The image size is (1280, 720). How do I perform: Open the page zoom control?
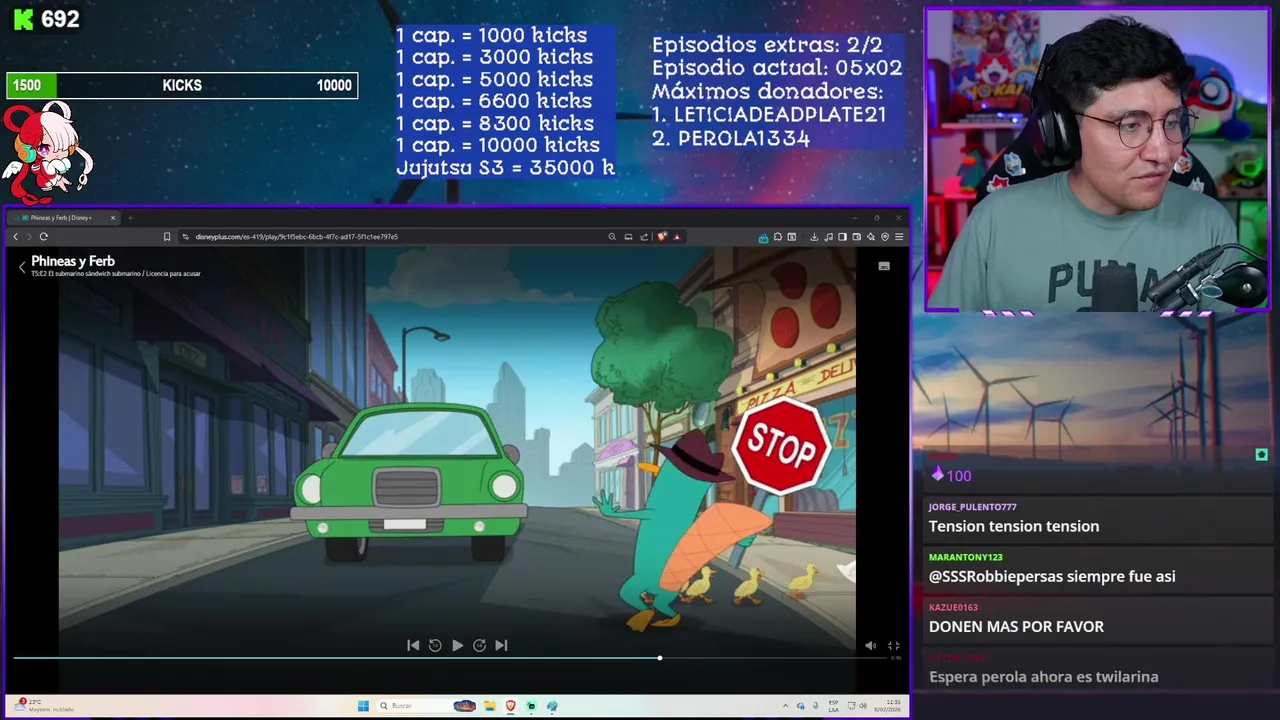(612, 237)
